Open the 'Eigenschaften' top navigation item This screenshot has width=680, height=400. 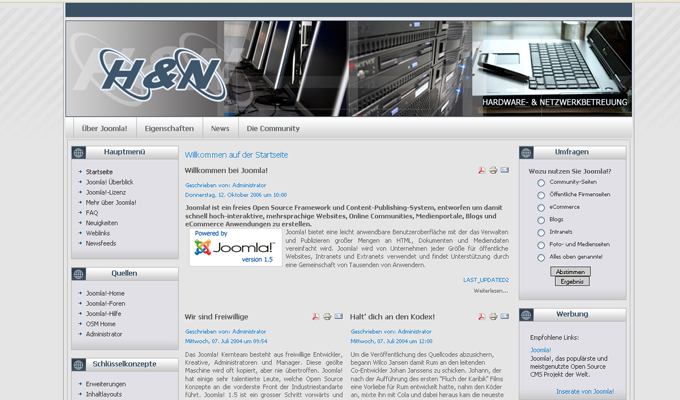point(169,129)
